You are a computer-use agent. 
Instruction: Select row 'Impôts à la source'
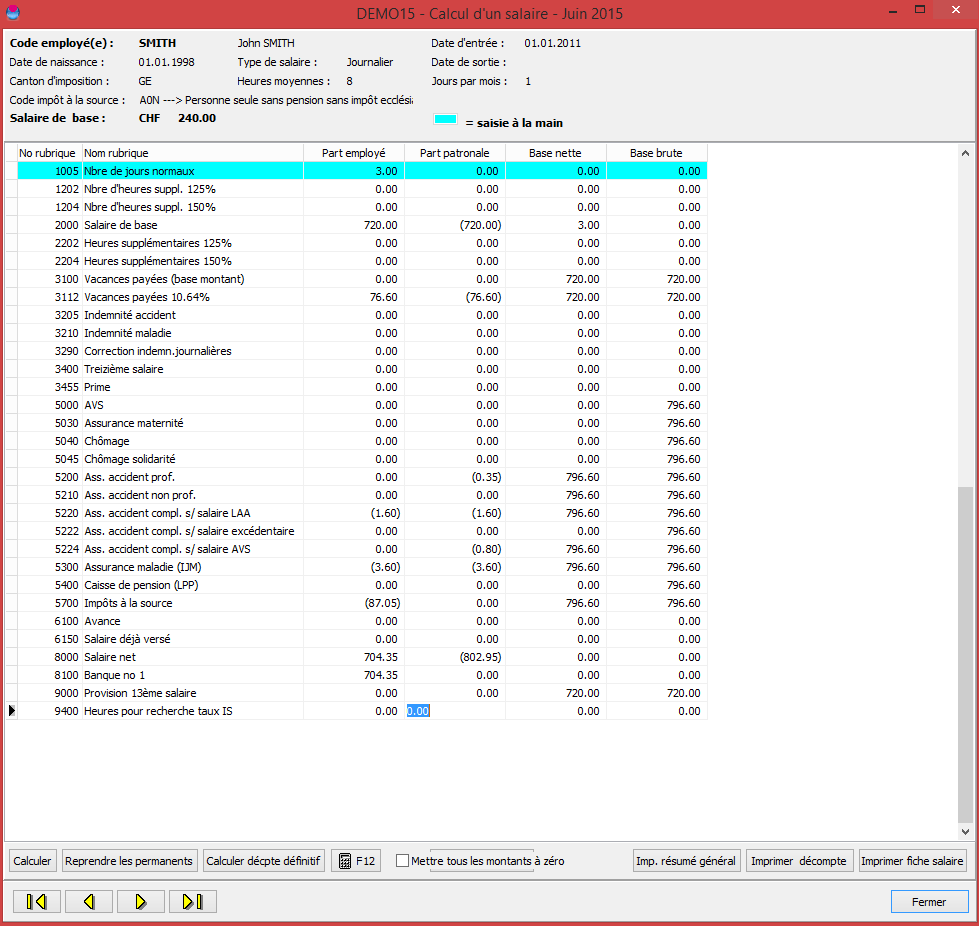[362, 603]
